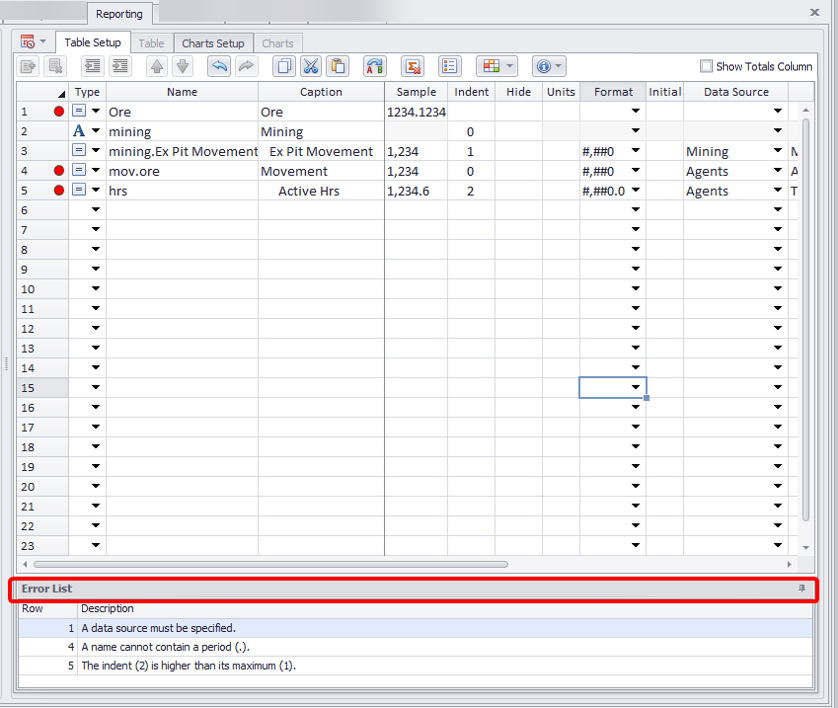Toggle the Show Totals Column checkbox
838x708 pixels.
pyautogui.click(x=707, y=66)
